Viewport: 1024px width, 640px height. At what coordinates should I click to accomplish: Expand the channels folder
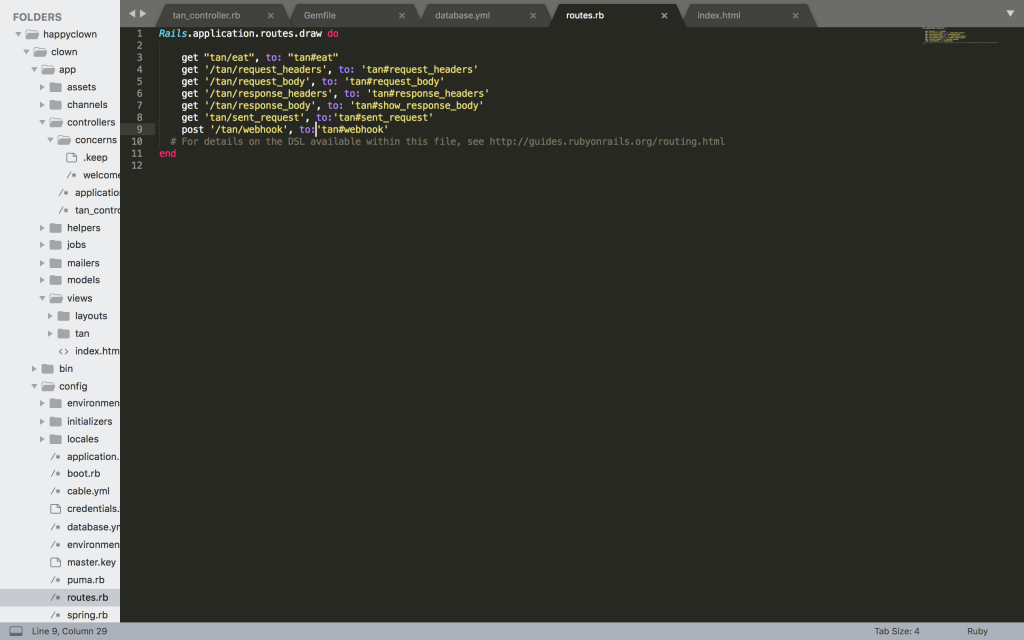tap(42, 104)
